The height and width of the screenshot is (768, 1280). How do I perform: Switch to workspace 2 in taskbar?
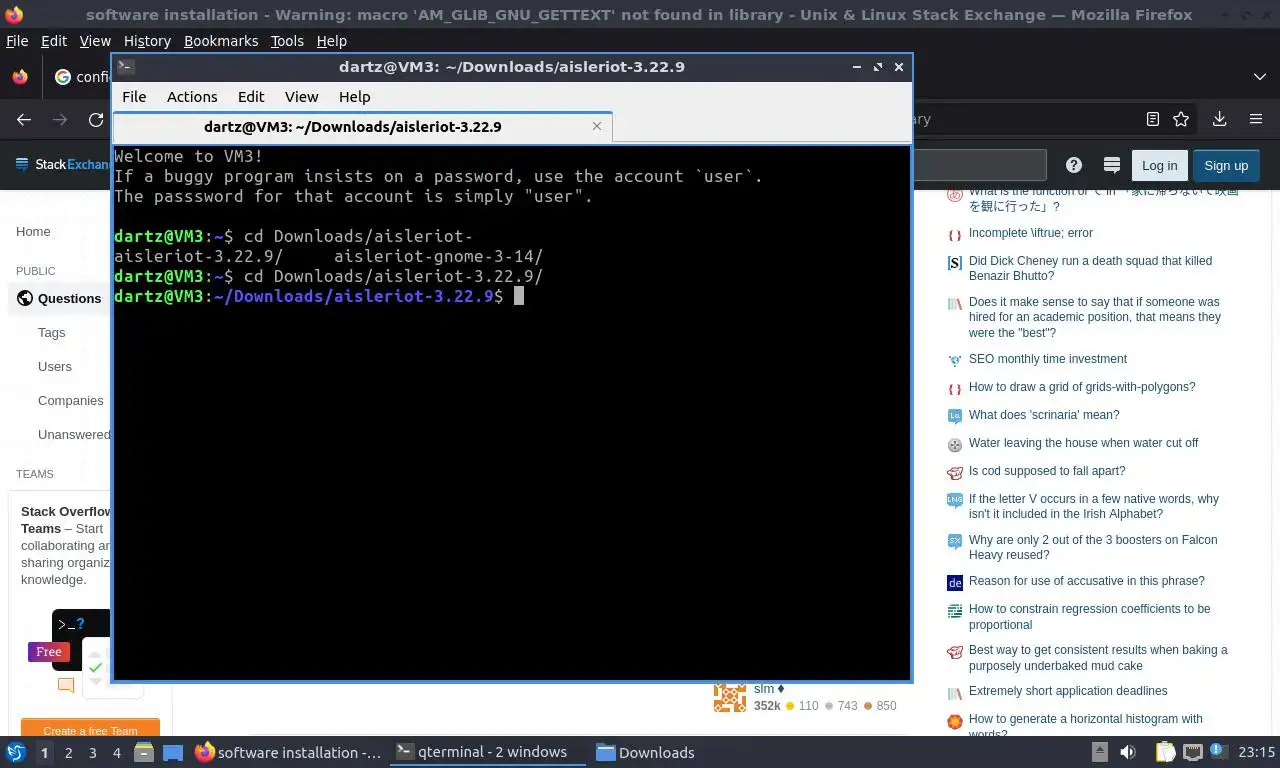tap(68, 752)
